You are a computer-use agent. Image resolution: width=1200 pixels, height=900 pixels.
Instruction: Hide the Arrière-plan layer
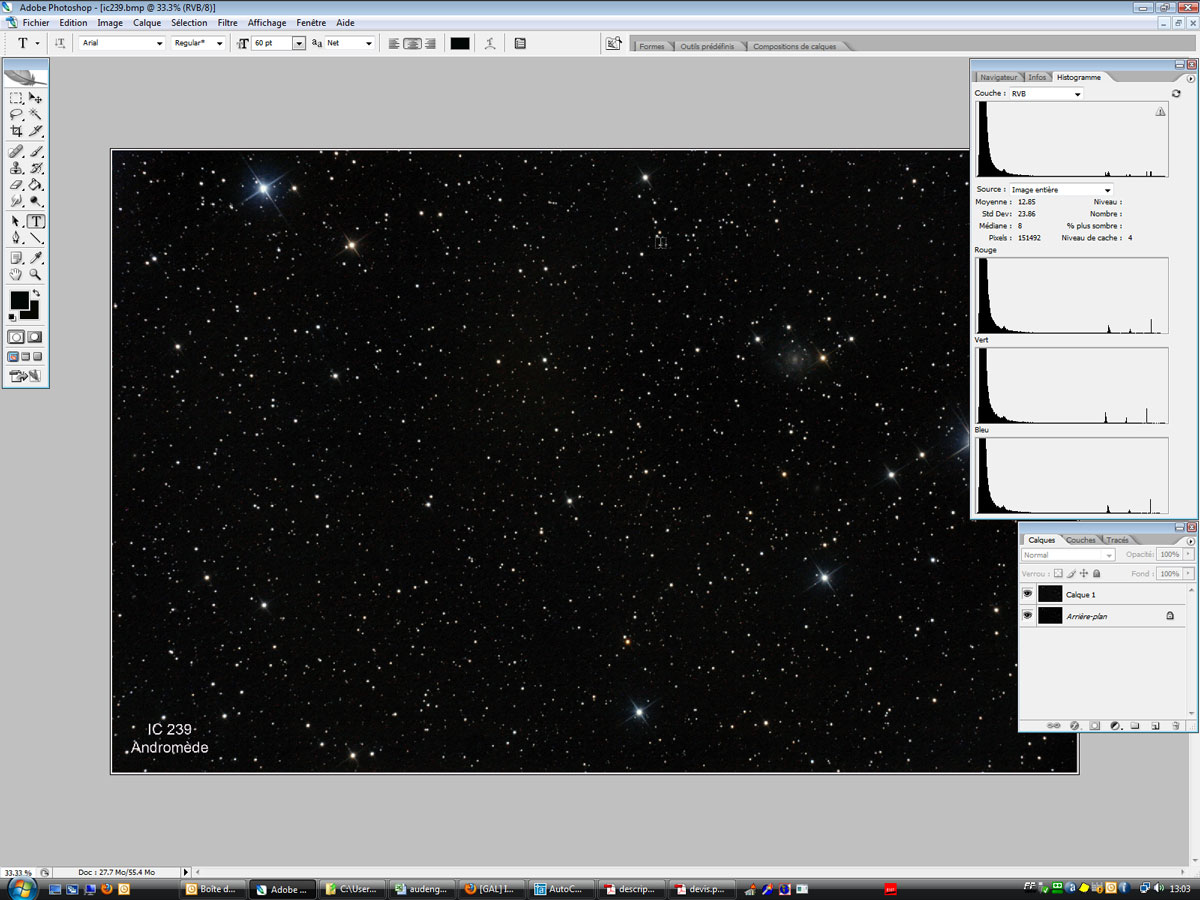[1027, 616]
